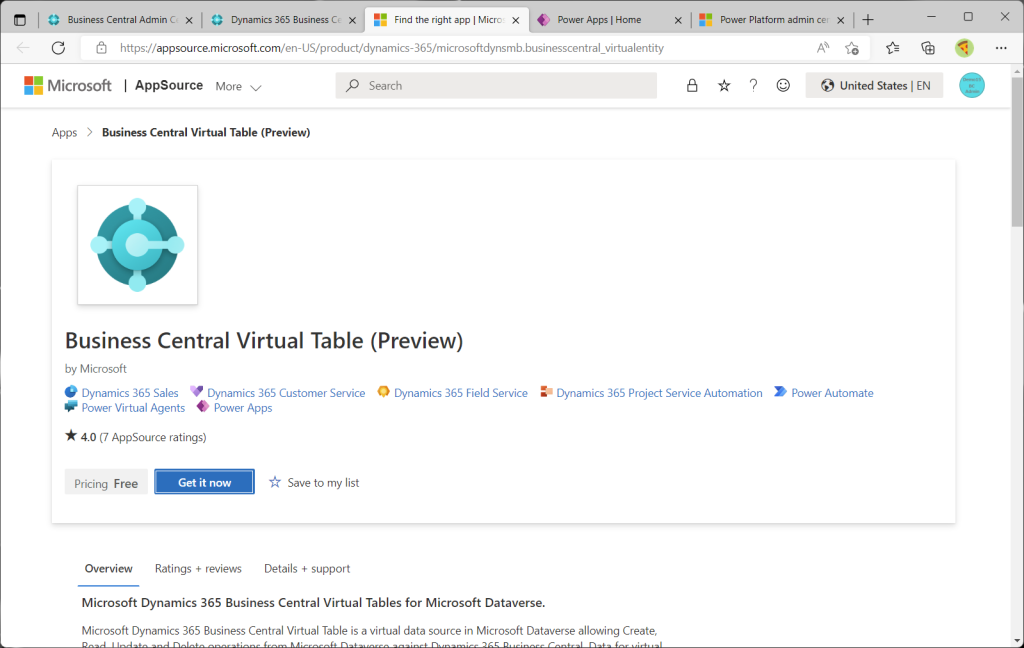The height and width of the screenshot is (648, 1024).
Task: Click the Dynamics 365 Field Service icon
Action: coord(383,391)
